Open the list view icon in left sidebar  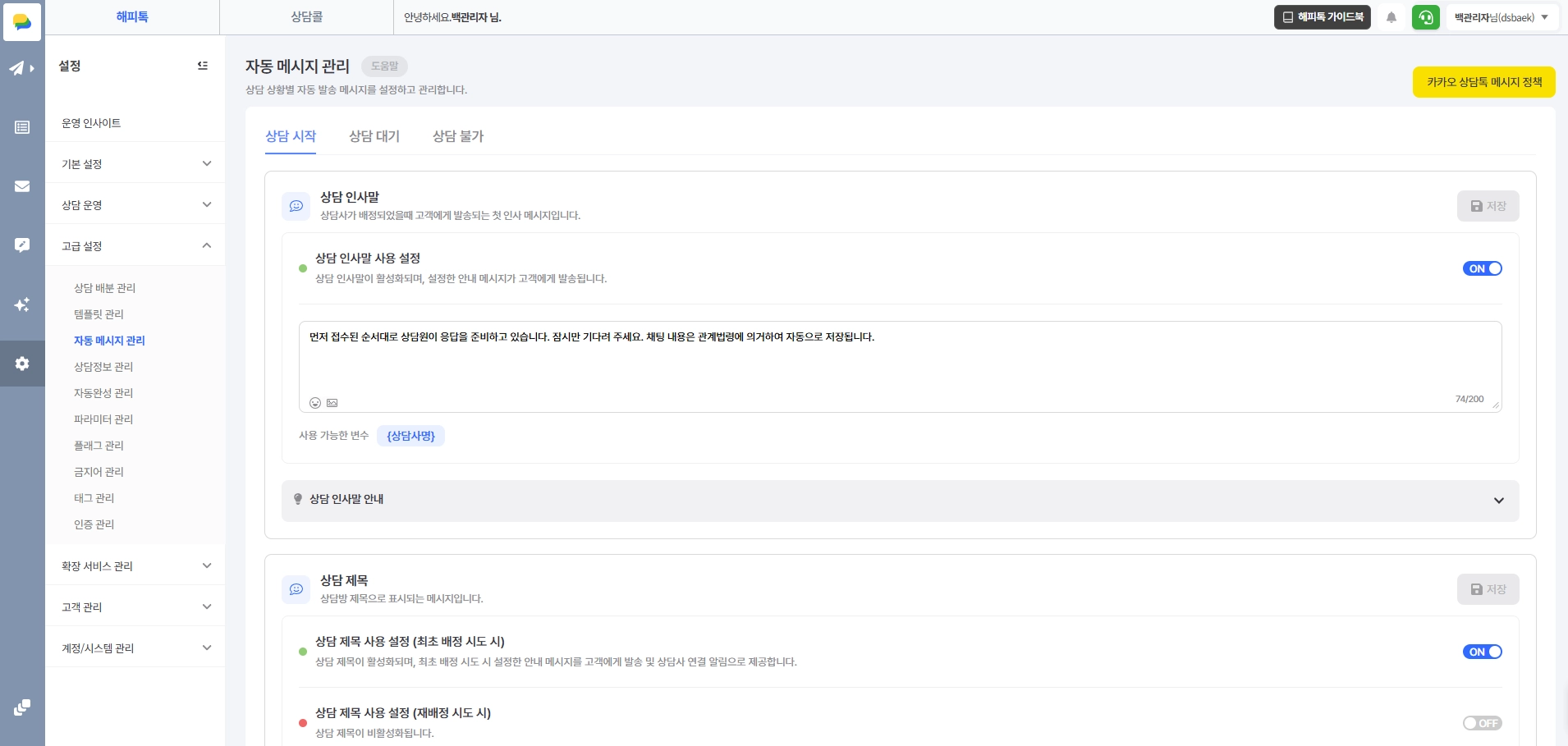[x=22, y=127]
